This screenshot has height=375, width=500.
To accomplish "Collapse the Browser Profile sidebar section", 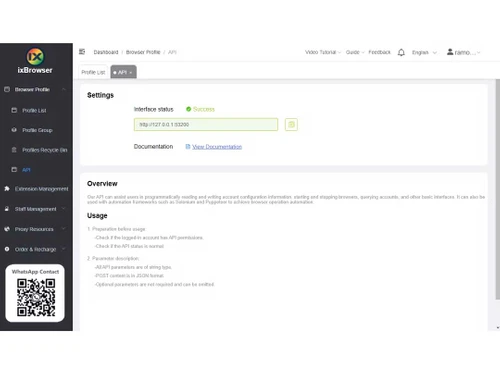I will (x=64, y=89).
